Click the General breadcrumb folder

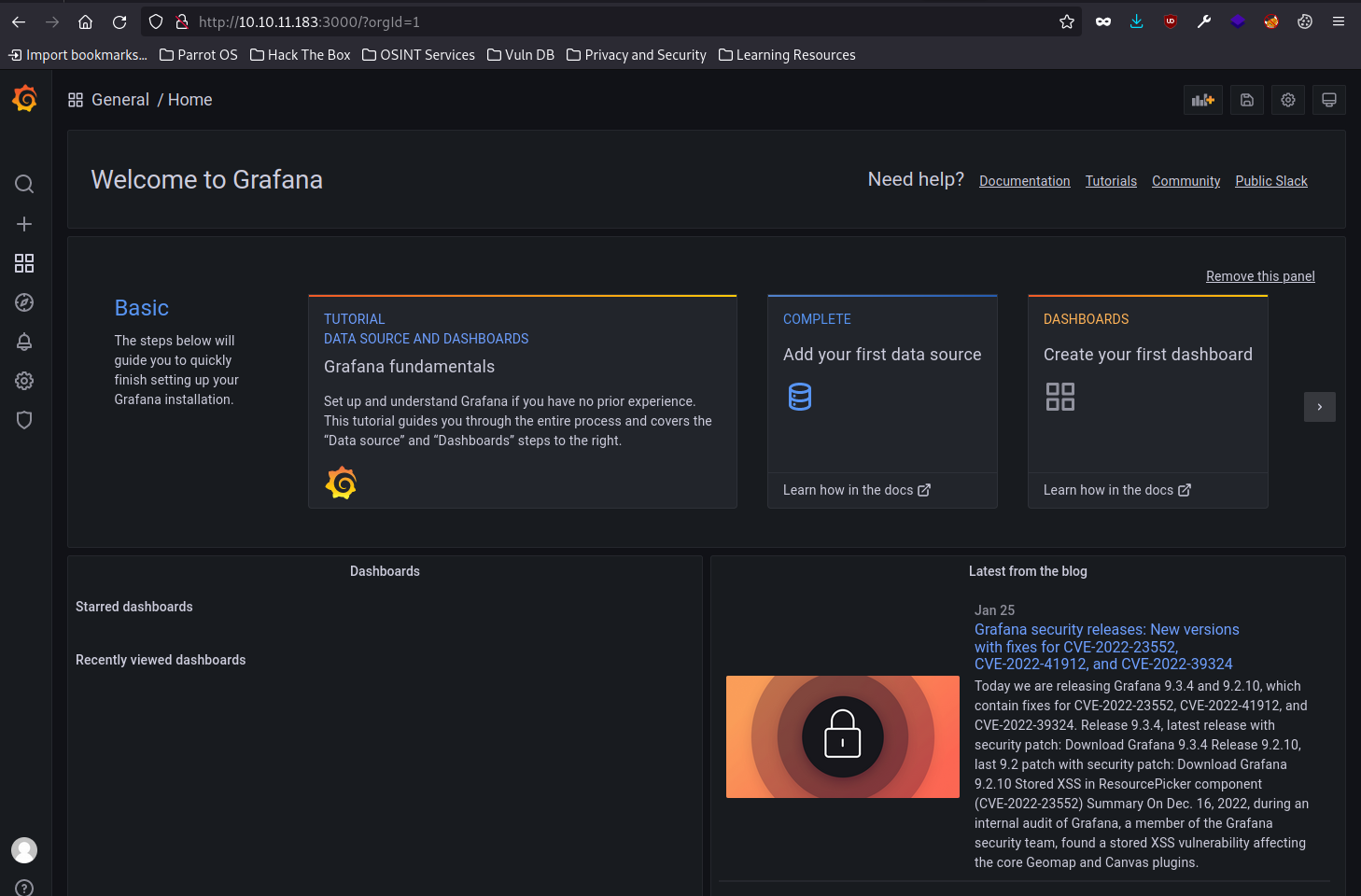pyautogui.click(x=119, y=100)
